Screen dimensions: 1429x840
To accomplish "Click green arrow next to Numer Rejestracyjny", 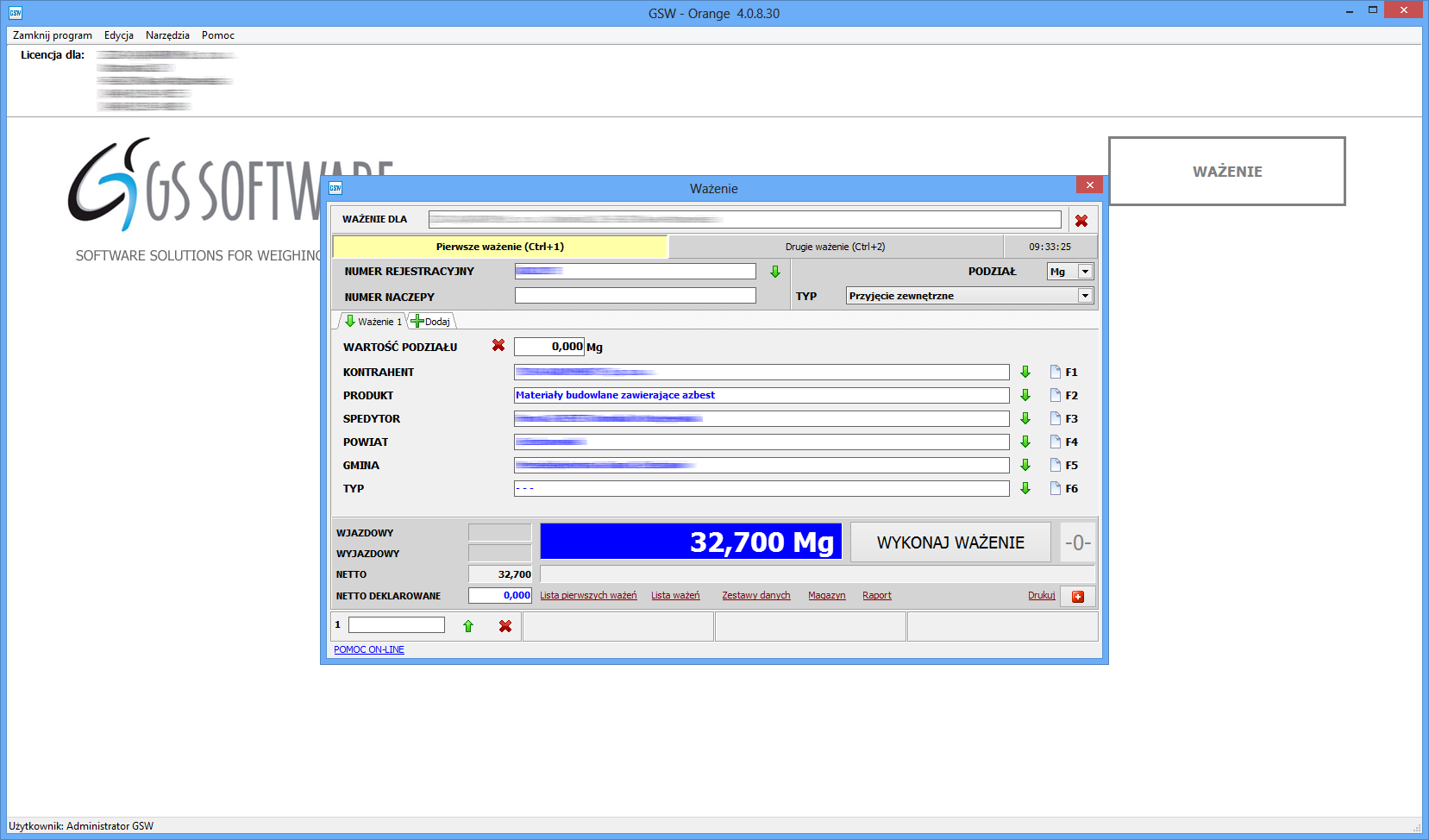I will pyautogui.click(x=775, y=272).
